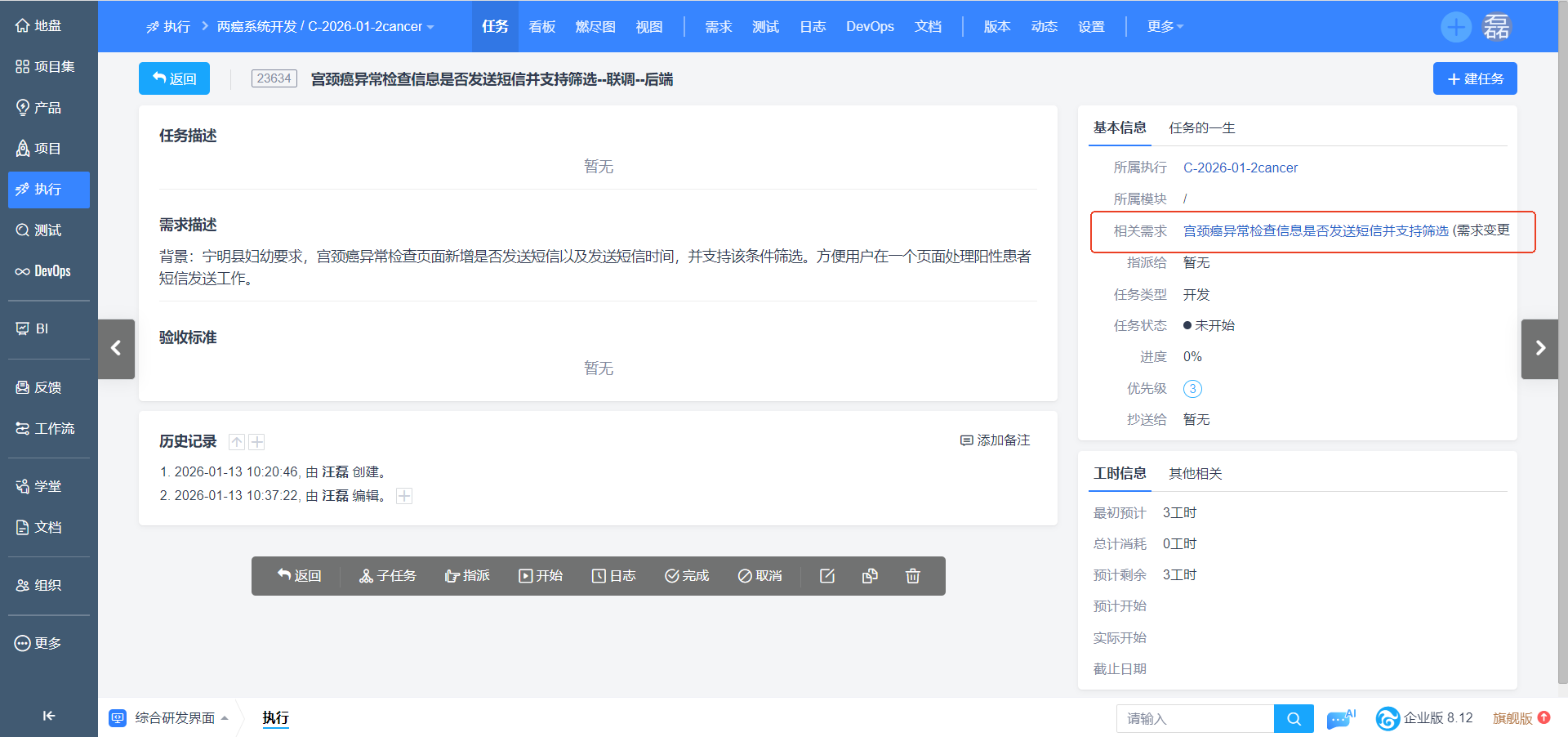Click the copy task icon
This screenshot has width=1568, height=737.
[x=869, y=576]
